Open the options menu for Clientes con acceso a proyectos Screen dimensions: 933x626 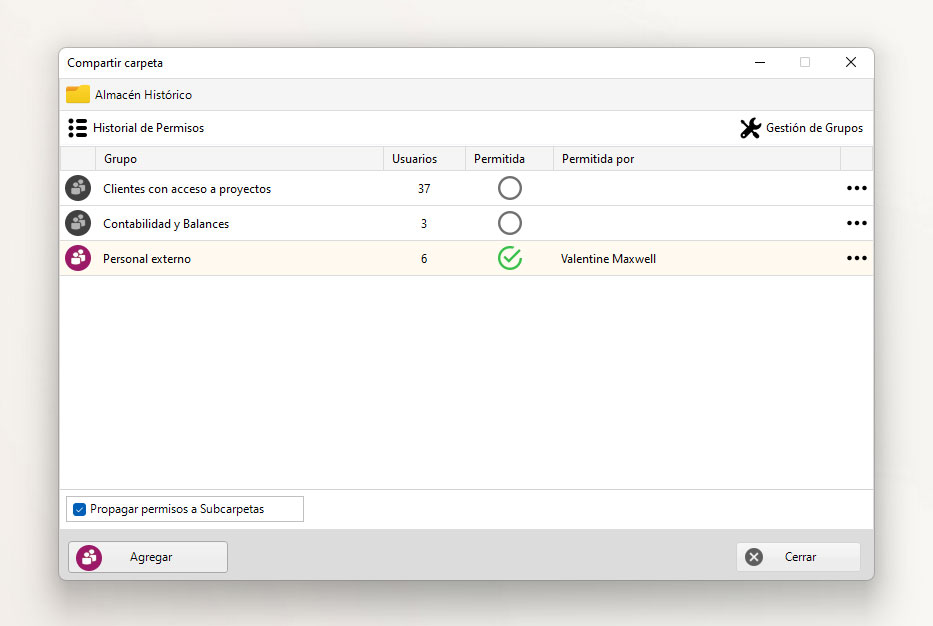pos(856,188)
